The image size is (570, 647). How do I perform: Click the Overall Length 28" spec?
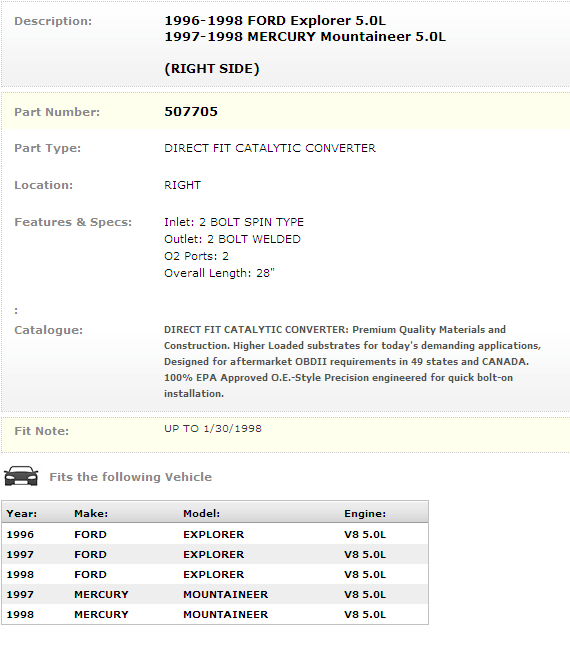pyautogui.click(x=219, y=273)
